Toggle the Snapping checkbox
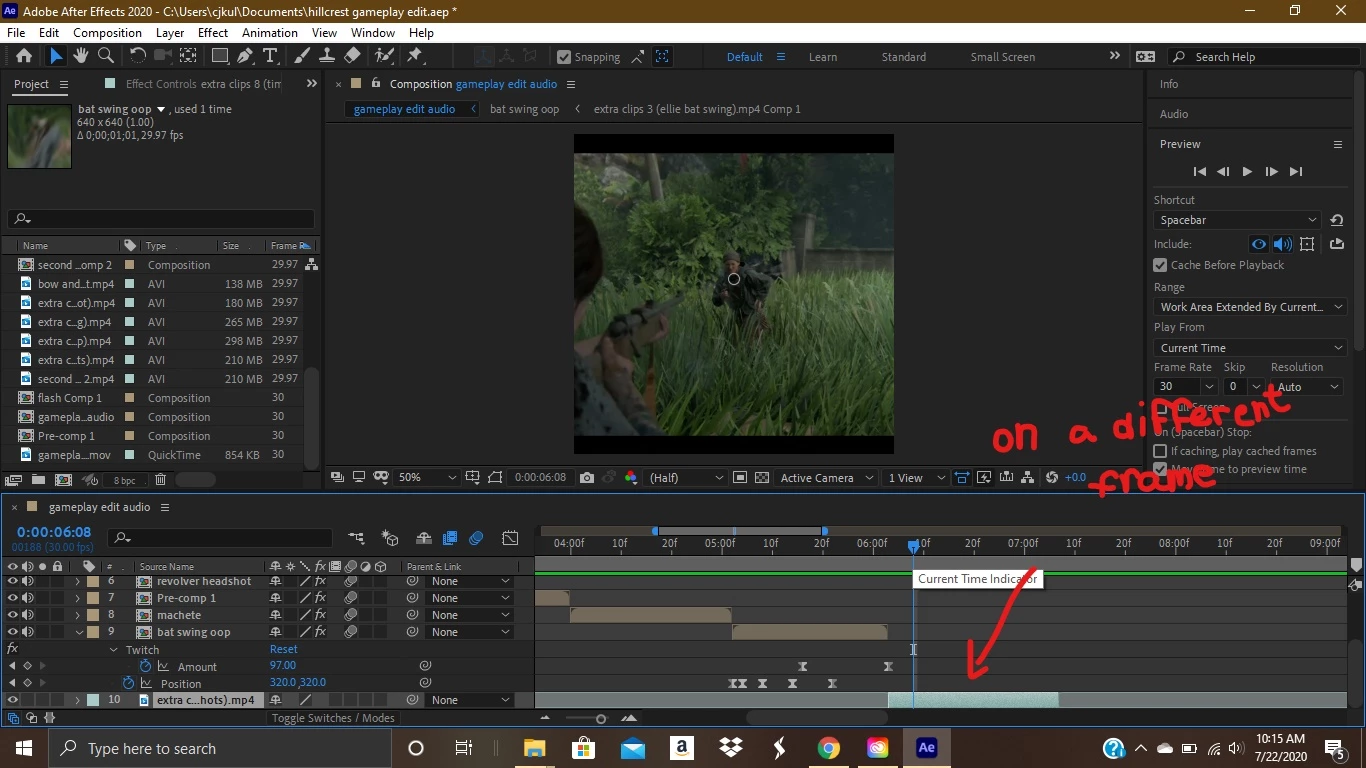 (x=564, y=57)
